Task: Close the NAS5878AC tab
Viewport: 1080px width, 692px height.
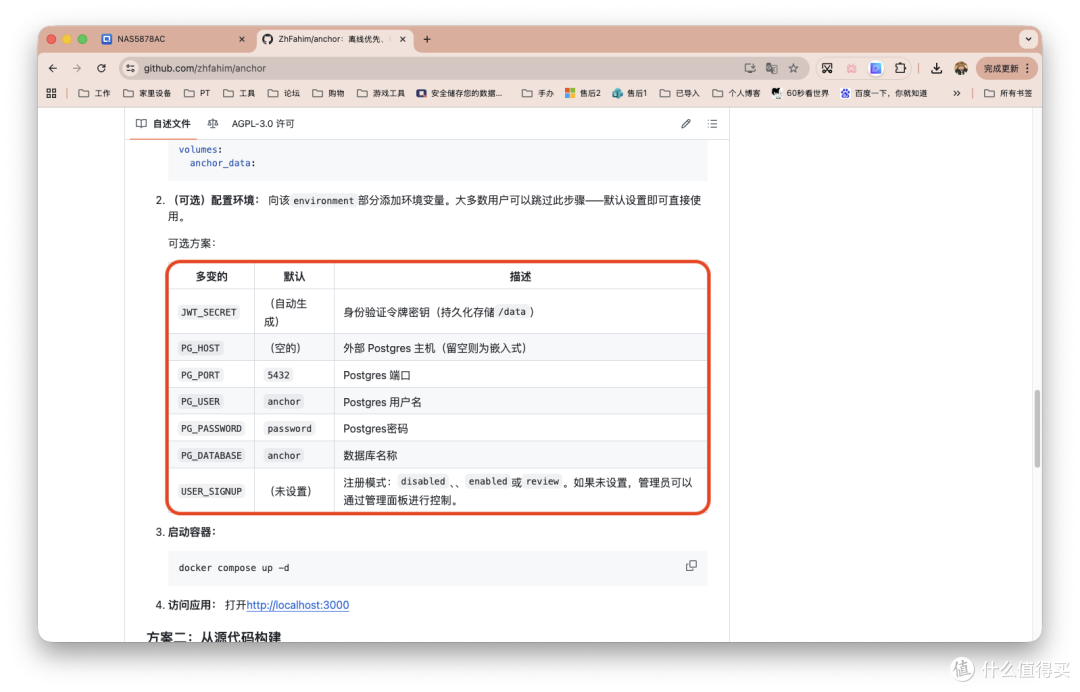Action: coord(242,39)
